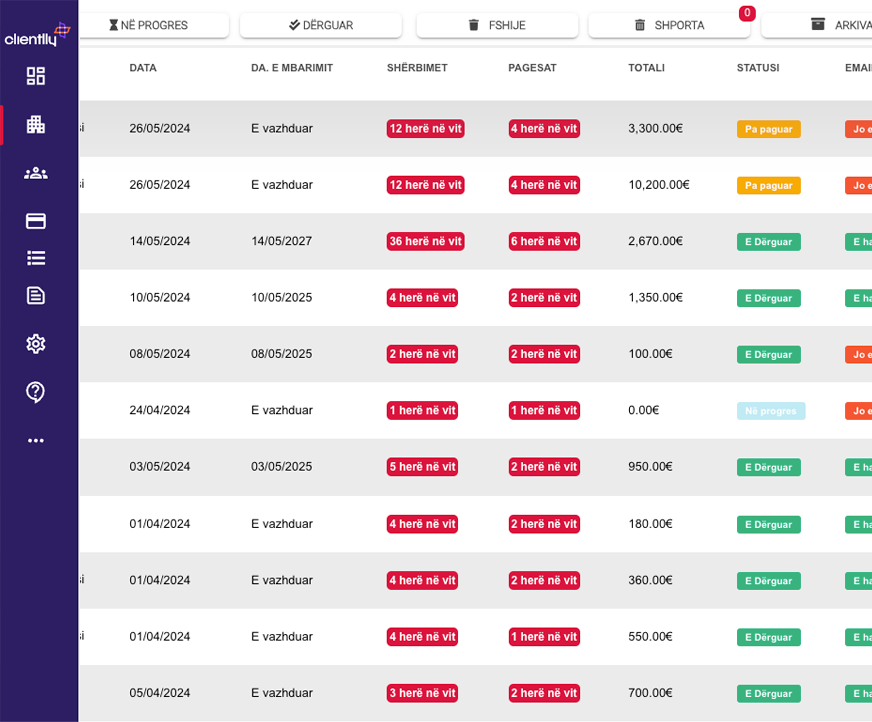This screenshot has width=872, height=722.
Task: Expand the three-dots more menu
Action: (x=36, y=440)
